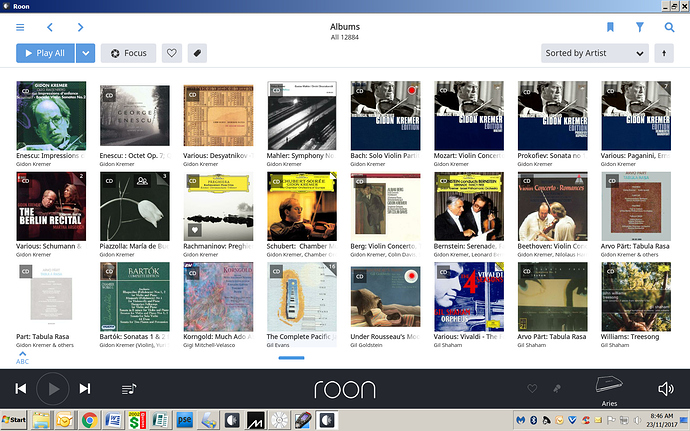The width and height of the screenshot is (690, 431).
Task: Select the Aries audio zone
Action: (609, 390)
